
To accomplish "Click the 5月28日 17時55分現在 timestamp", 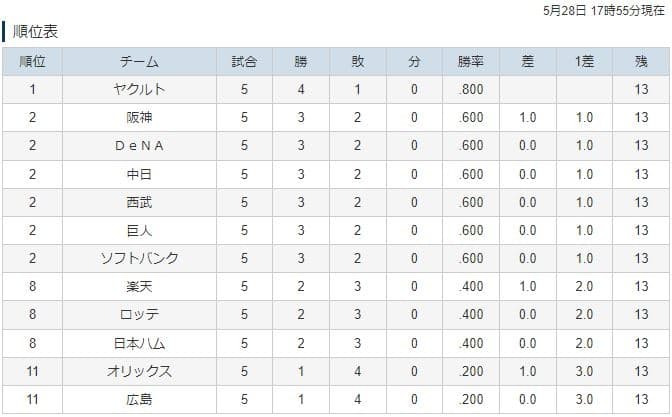I will (x=604, y=10).
